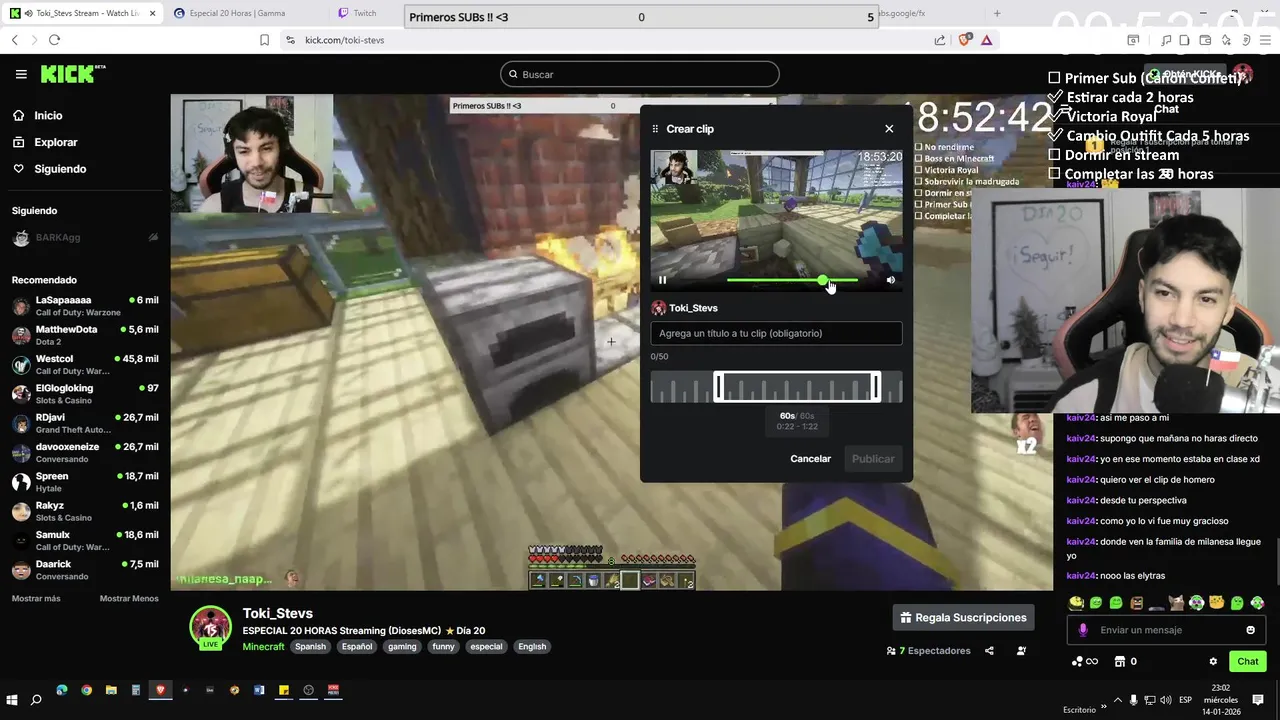Open the Brave playlist music icon
Screen dimensions: 1280x720
[1166, 40]
